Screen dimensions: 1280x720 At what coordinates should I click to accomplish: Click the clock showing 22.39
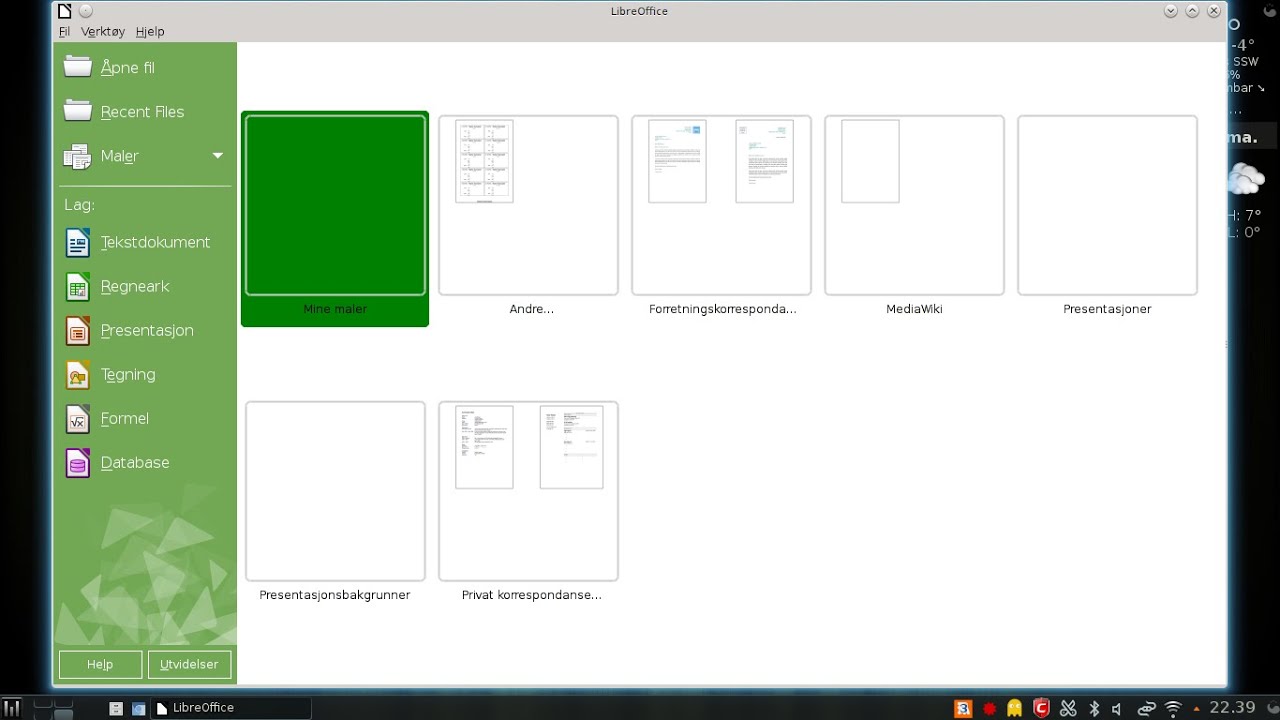(1232, 707)
